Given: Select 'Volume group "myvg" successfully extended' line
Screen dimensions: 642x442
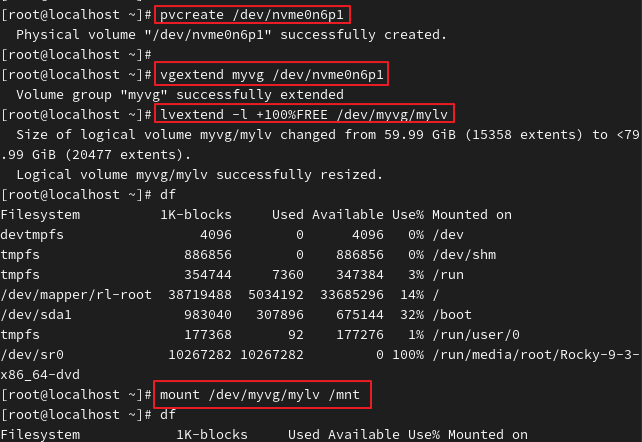Looking at the screenshot, I should pos(180,95).
